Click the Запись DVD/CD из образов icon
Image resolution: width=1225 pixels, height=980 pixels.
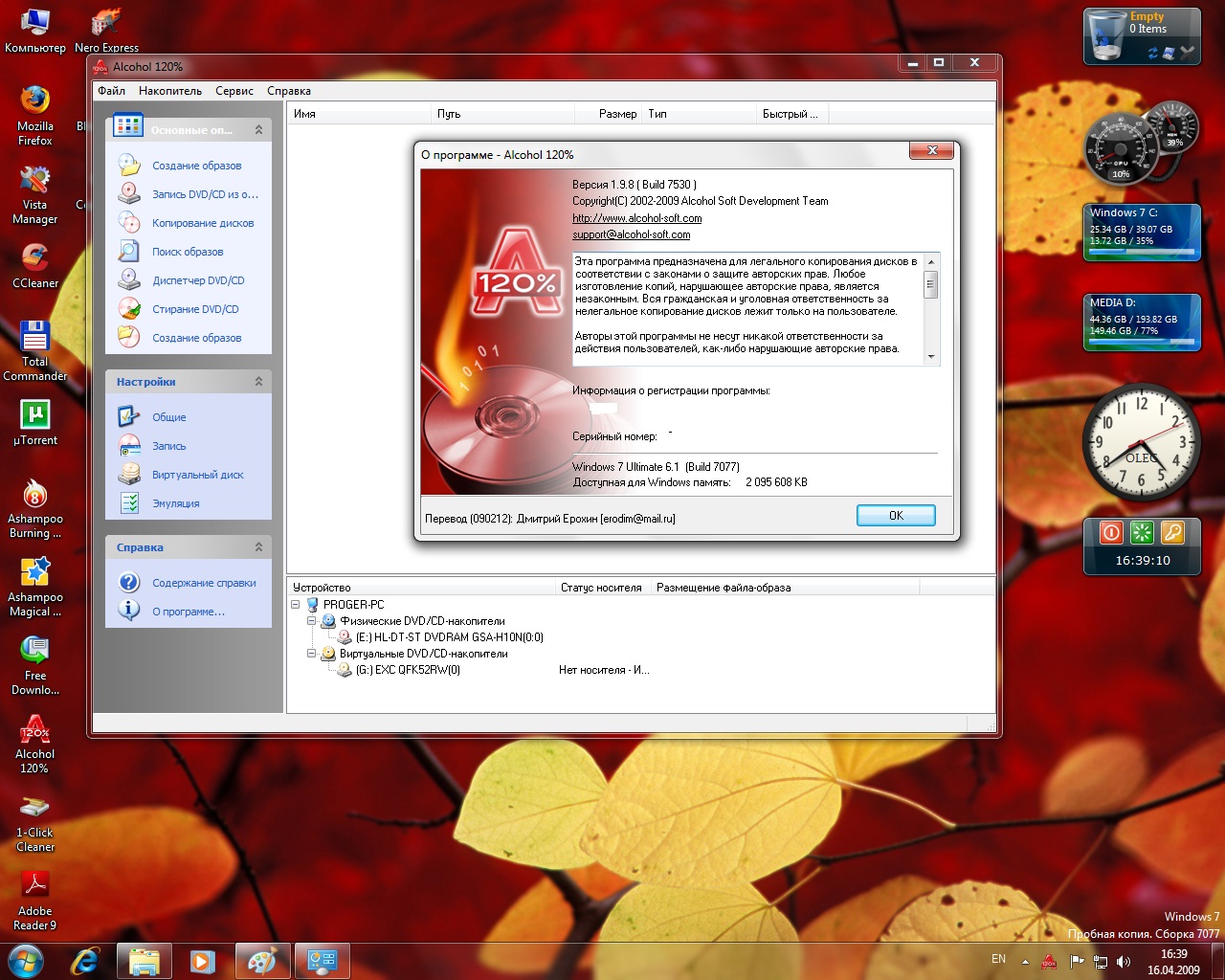129,193
